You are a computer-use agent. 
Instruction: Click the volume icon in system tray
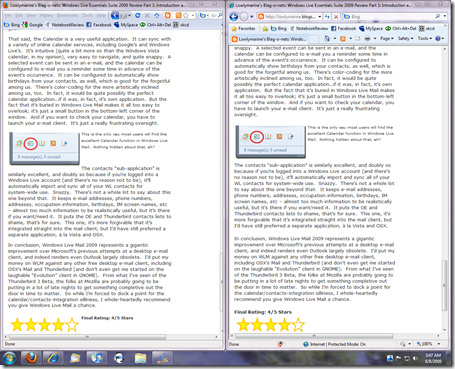[x=415, y=358]
